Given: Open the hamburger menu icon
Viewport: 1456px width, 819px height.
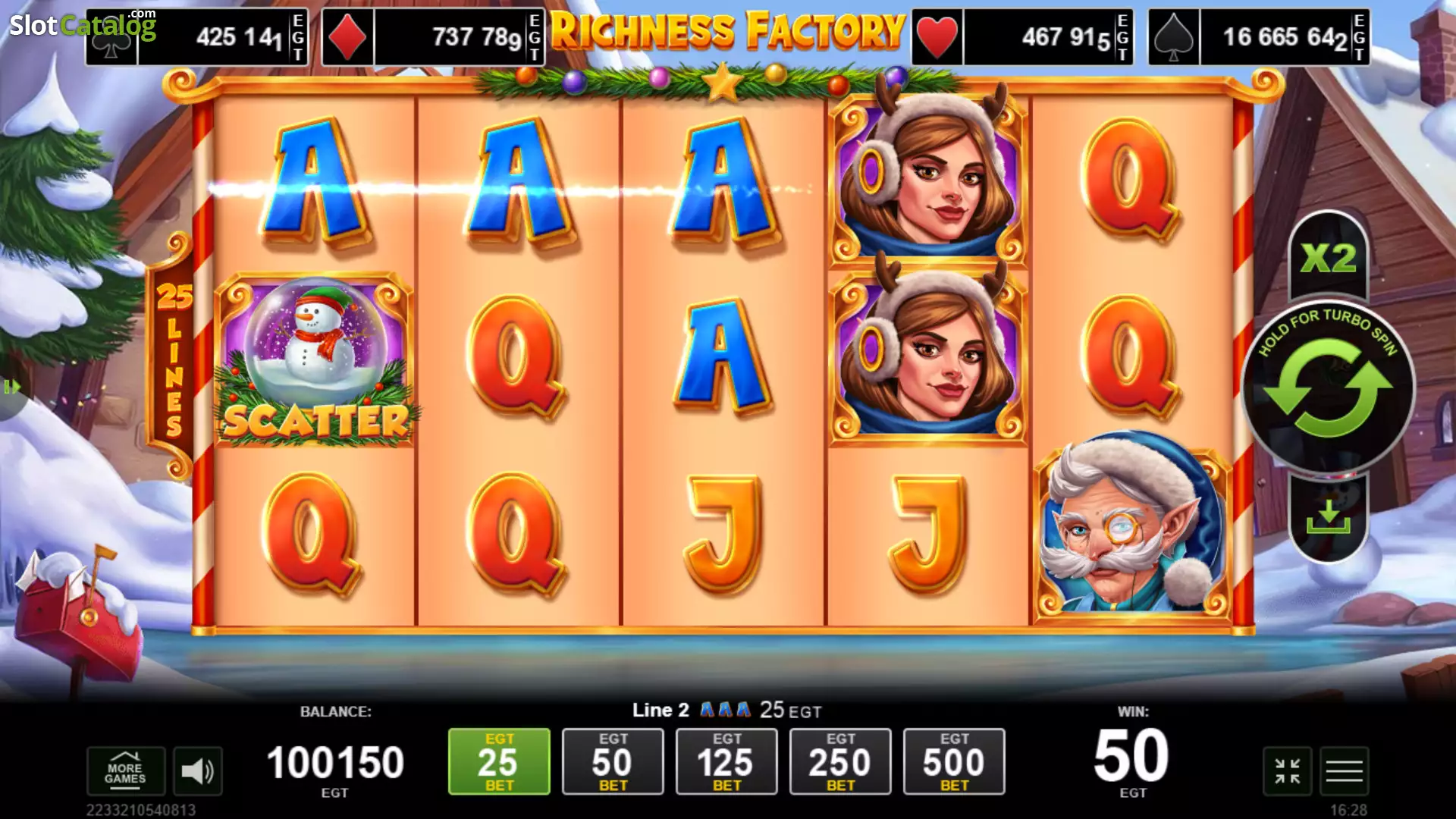Looking at the screenshot, I should tap(1345, 771).
